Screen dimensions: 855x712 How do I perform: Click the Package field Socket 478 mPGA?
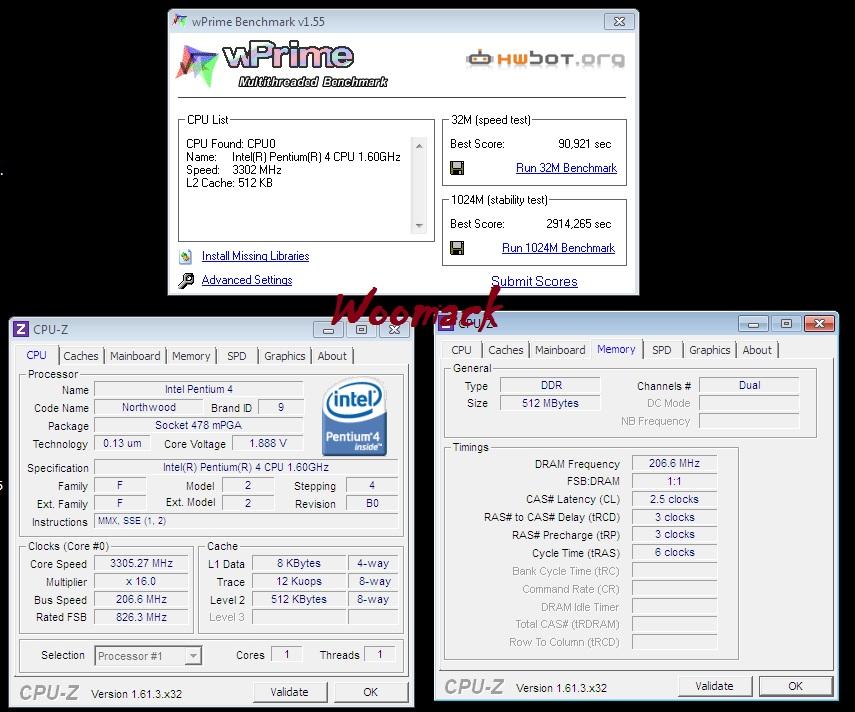[x=198, y=426]
